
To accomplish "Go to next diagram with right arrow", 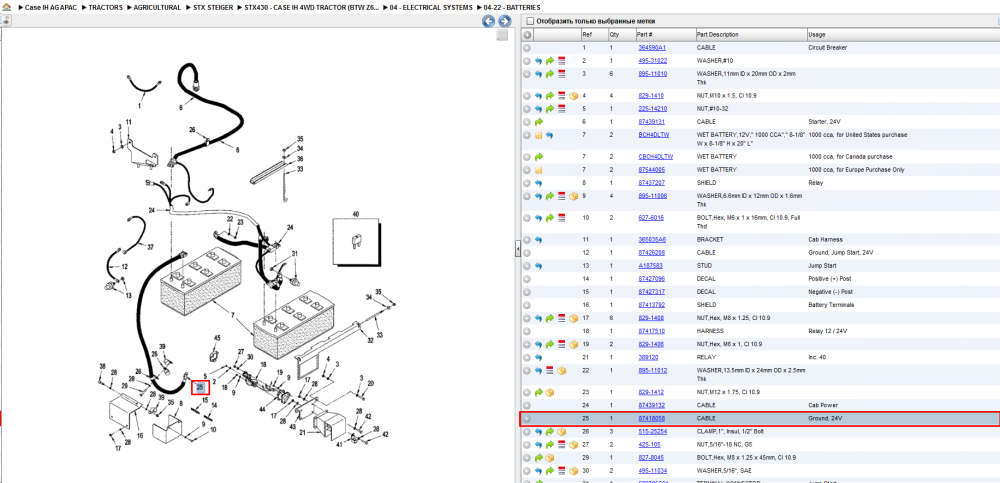I will click(504, 22).
